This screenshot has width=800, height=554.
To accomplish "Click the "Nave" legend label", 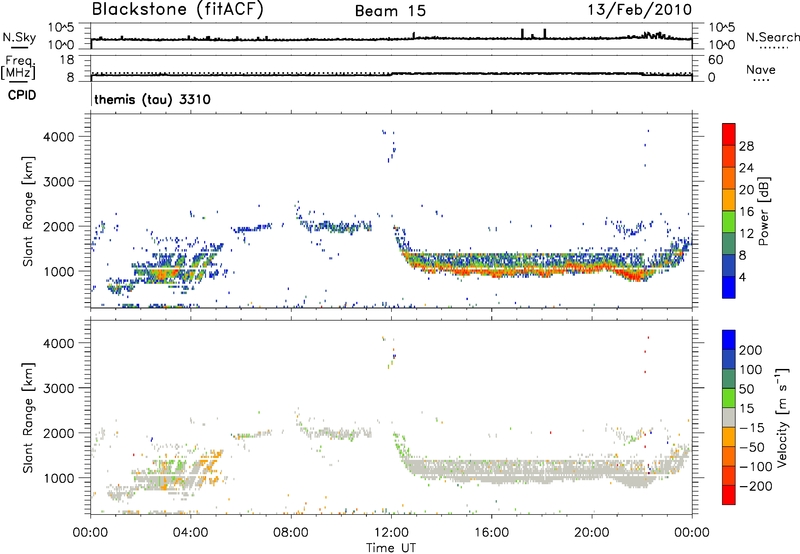I will [760, 70].
